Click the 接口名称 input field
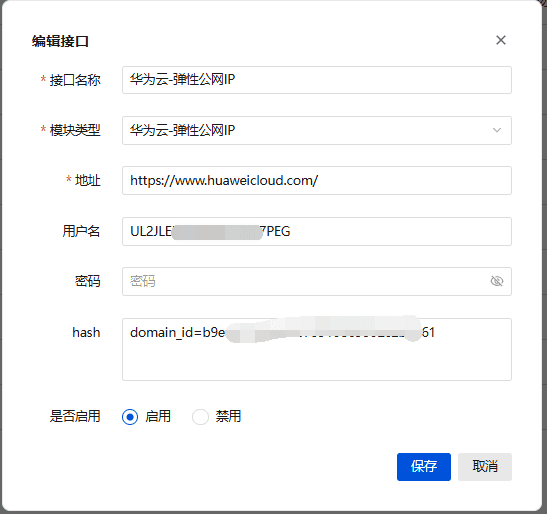The height and width of the screenshot is (514, 547). (x=317, y=80)
